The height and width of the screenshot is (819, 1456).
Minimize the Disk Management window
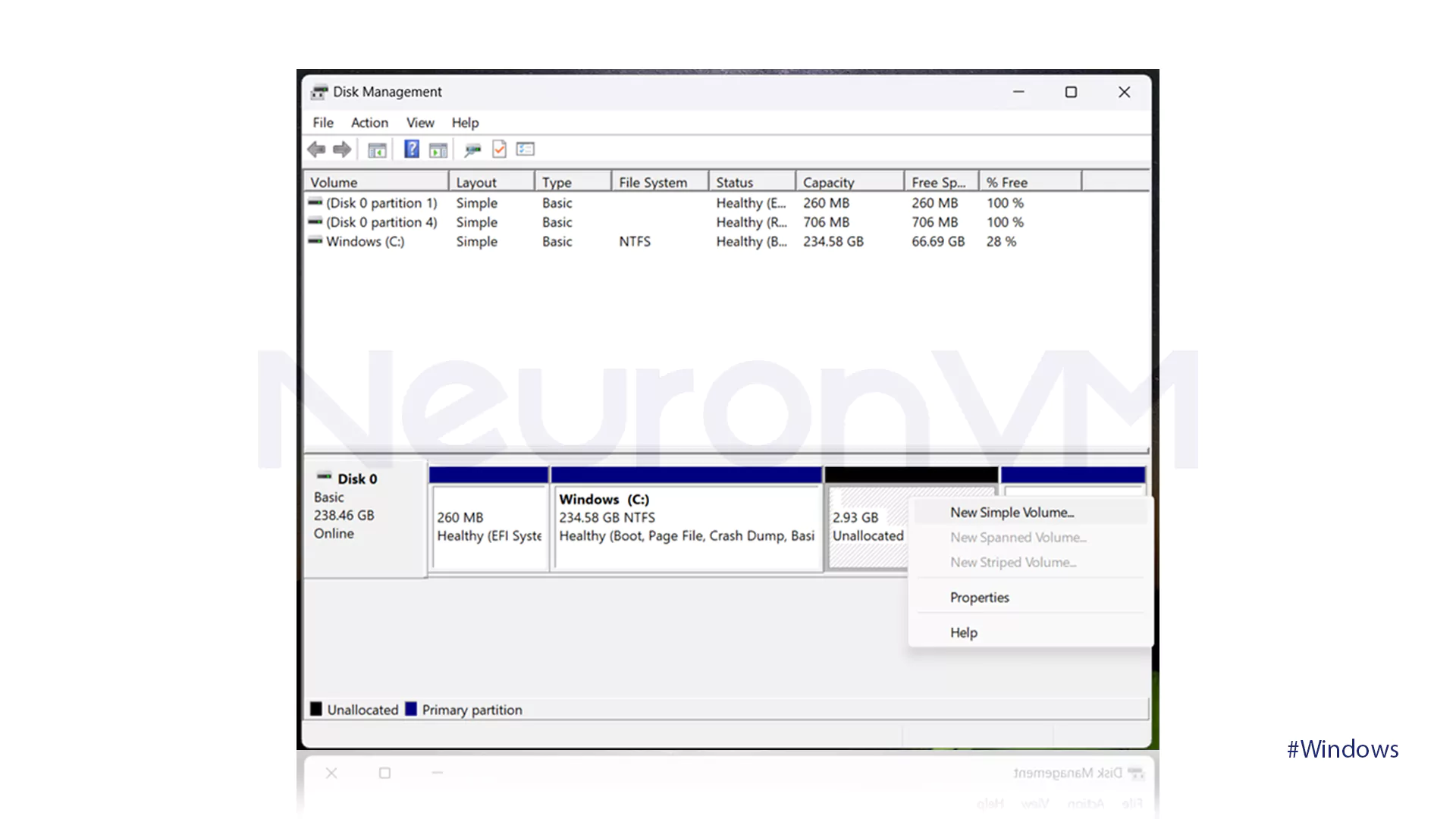coord(1018,92)
